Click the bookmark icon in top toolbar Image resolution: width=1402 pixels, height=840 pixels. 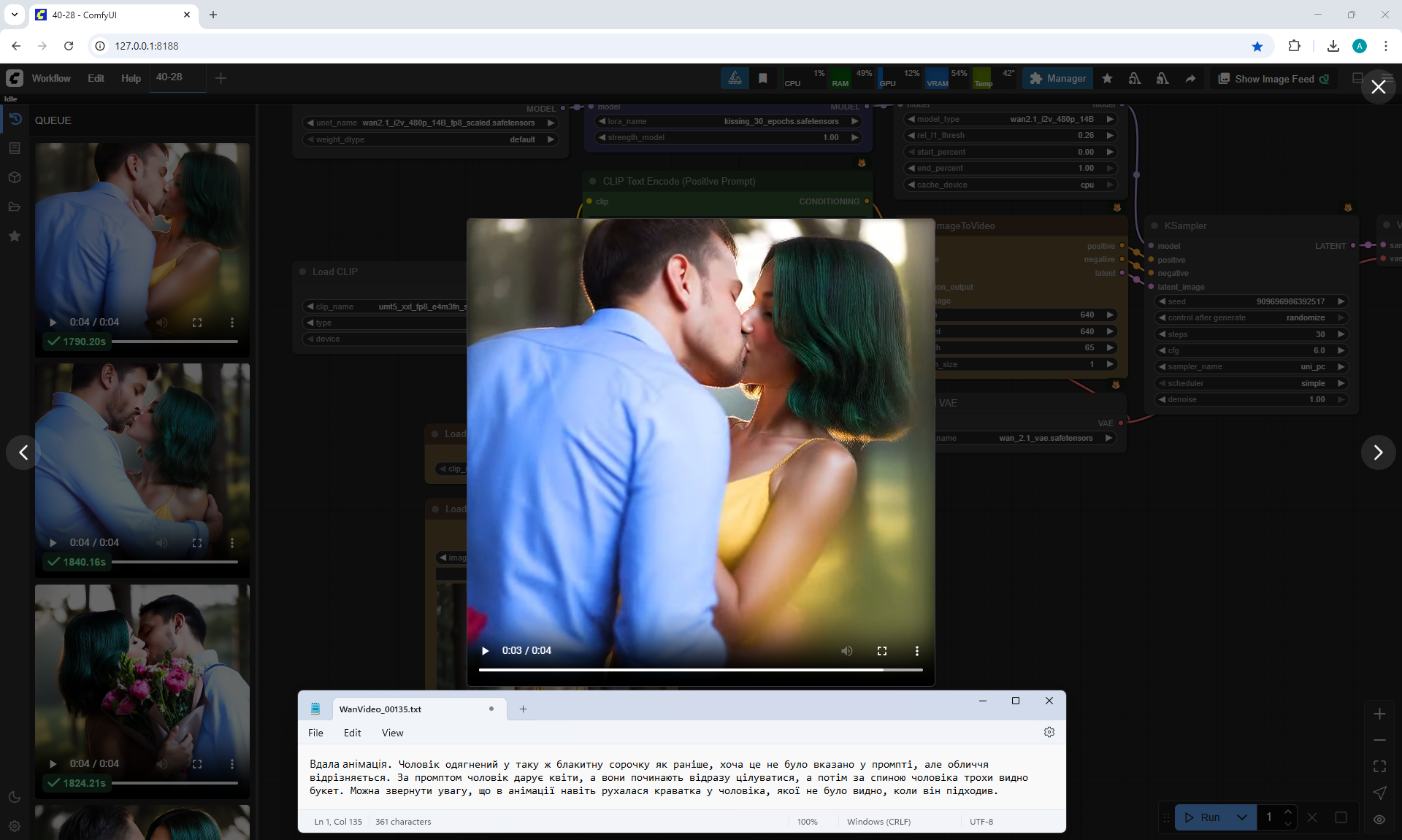[762, 79]
